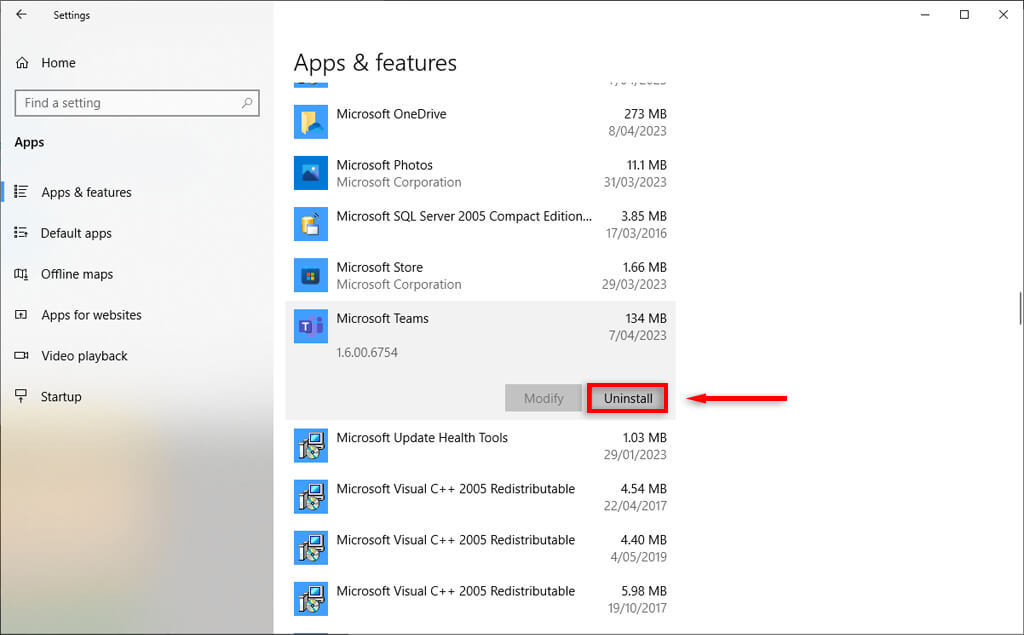
Task: Click the Microsoft Update Health Tools icon
Action: [311, 446]
